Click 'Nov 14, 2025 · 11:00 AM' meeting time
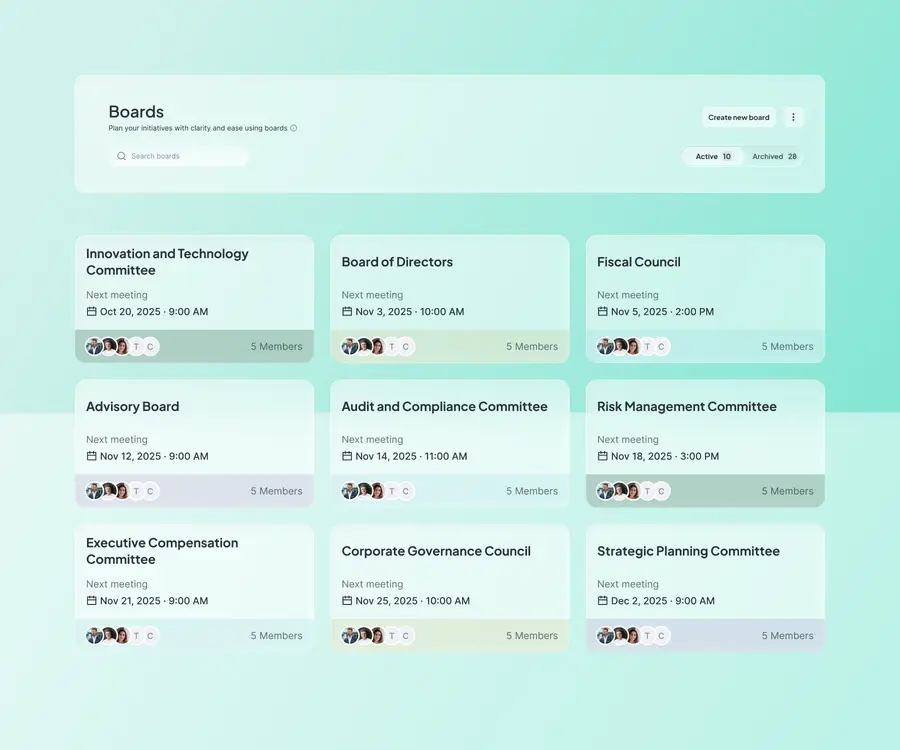The width and height of the screenshot is (900, 750). pos(411,456)
